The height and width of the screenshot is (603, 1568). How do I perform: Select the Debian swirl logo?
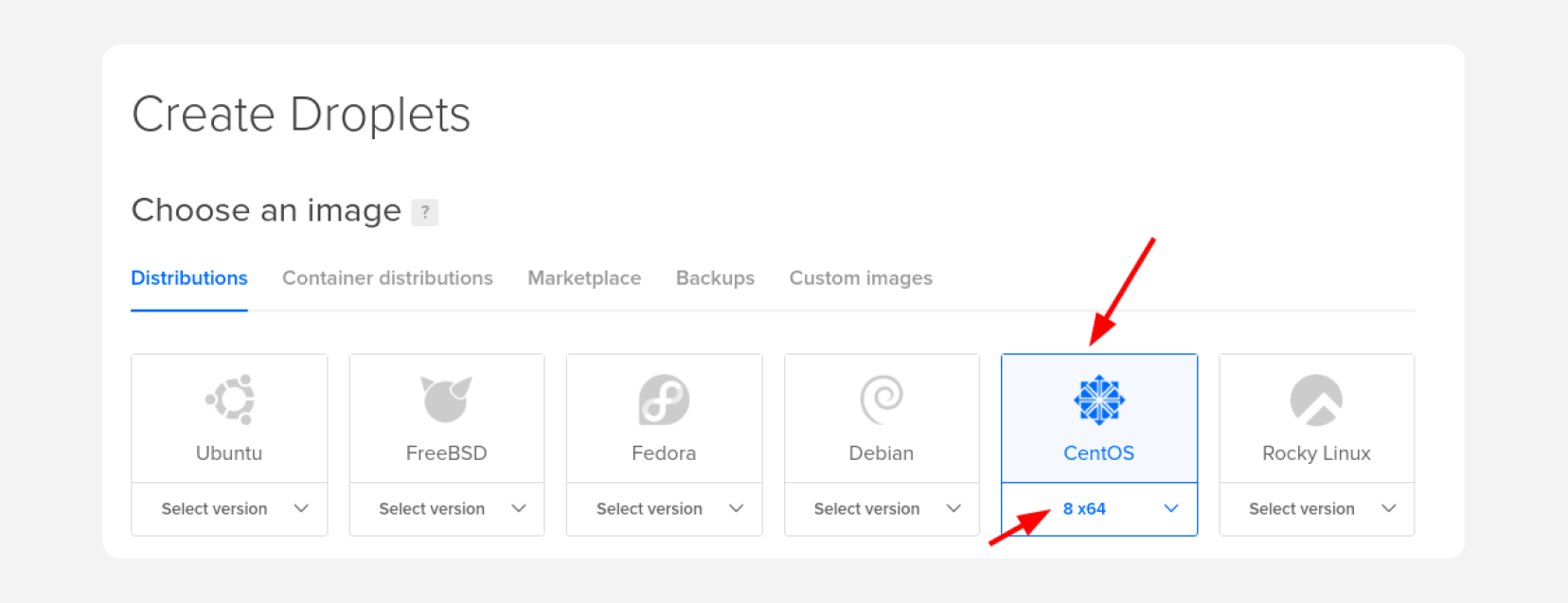point(882,399)
